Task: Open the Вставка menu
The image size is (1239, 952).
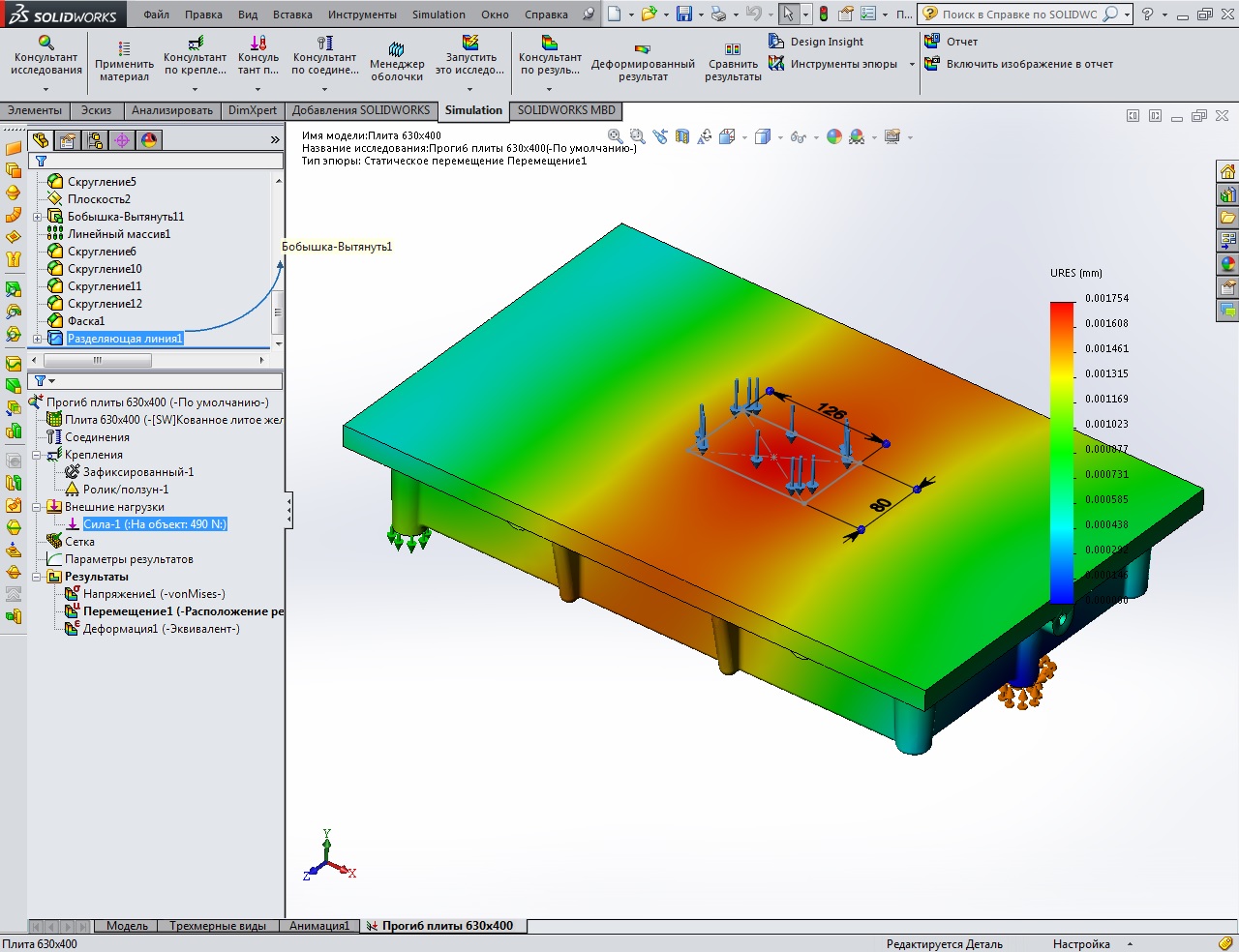Action: 292,15
